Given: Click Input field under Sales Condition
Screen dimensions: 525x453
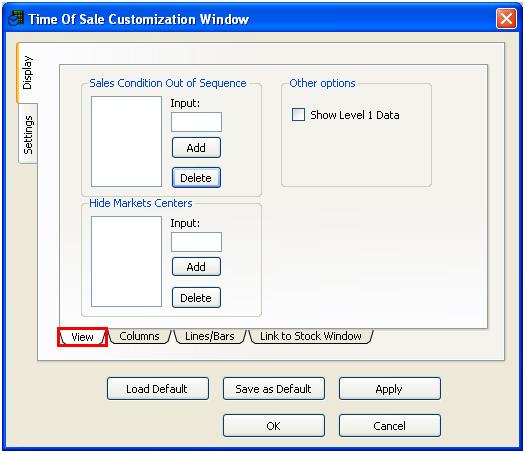Looking at the screenshot, I should (197, 122).
